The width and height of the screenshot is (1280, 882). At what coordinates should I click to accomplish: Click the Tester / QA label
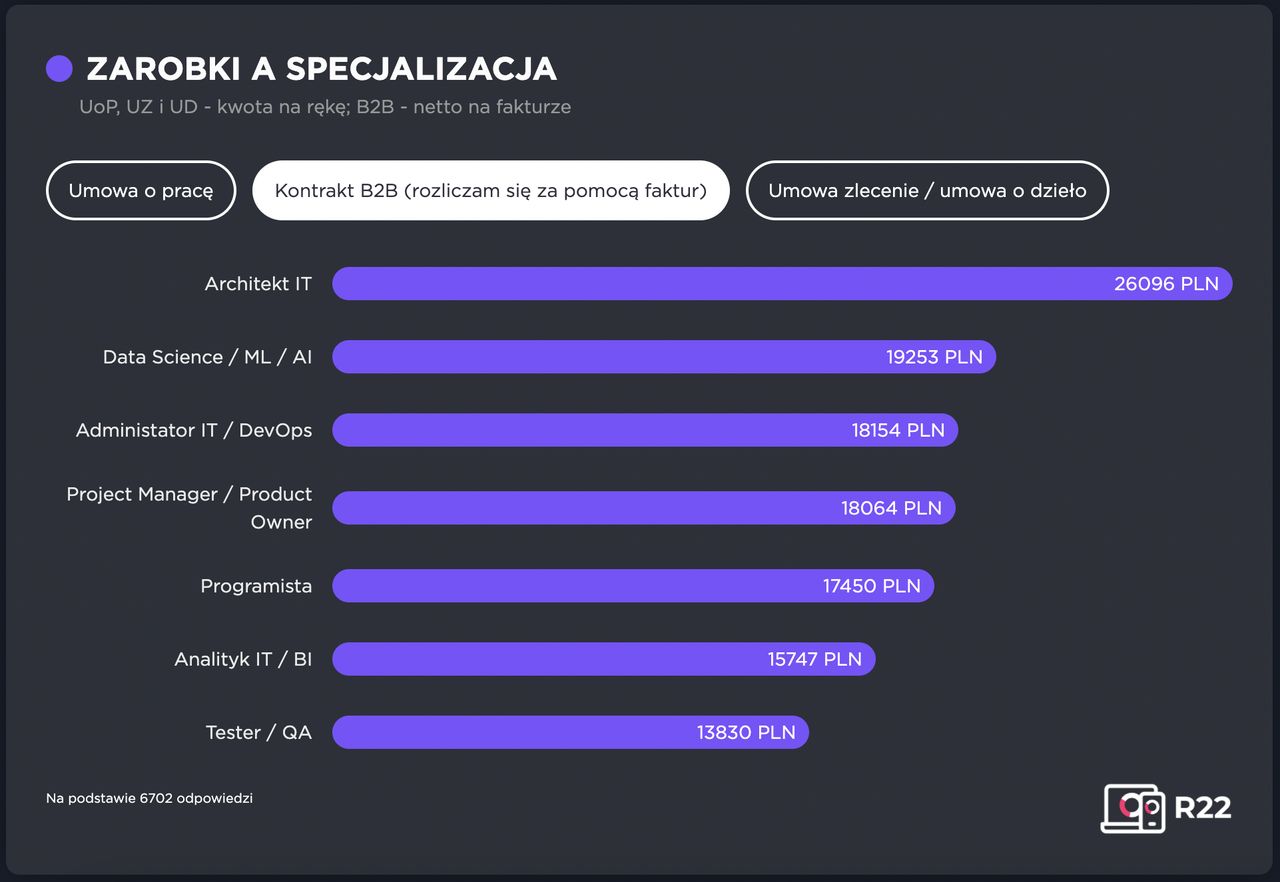pos(258,732)
